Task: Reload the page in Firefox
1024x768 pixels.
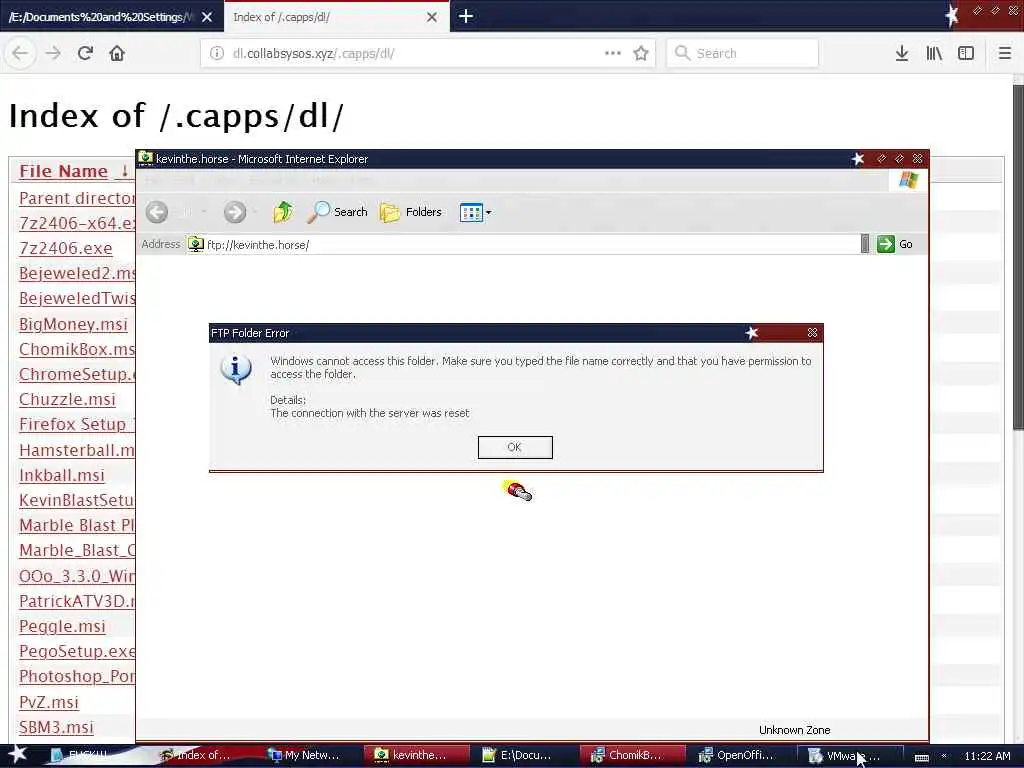Action: [85, 53]
